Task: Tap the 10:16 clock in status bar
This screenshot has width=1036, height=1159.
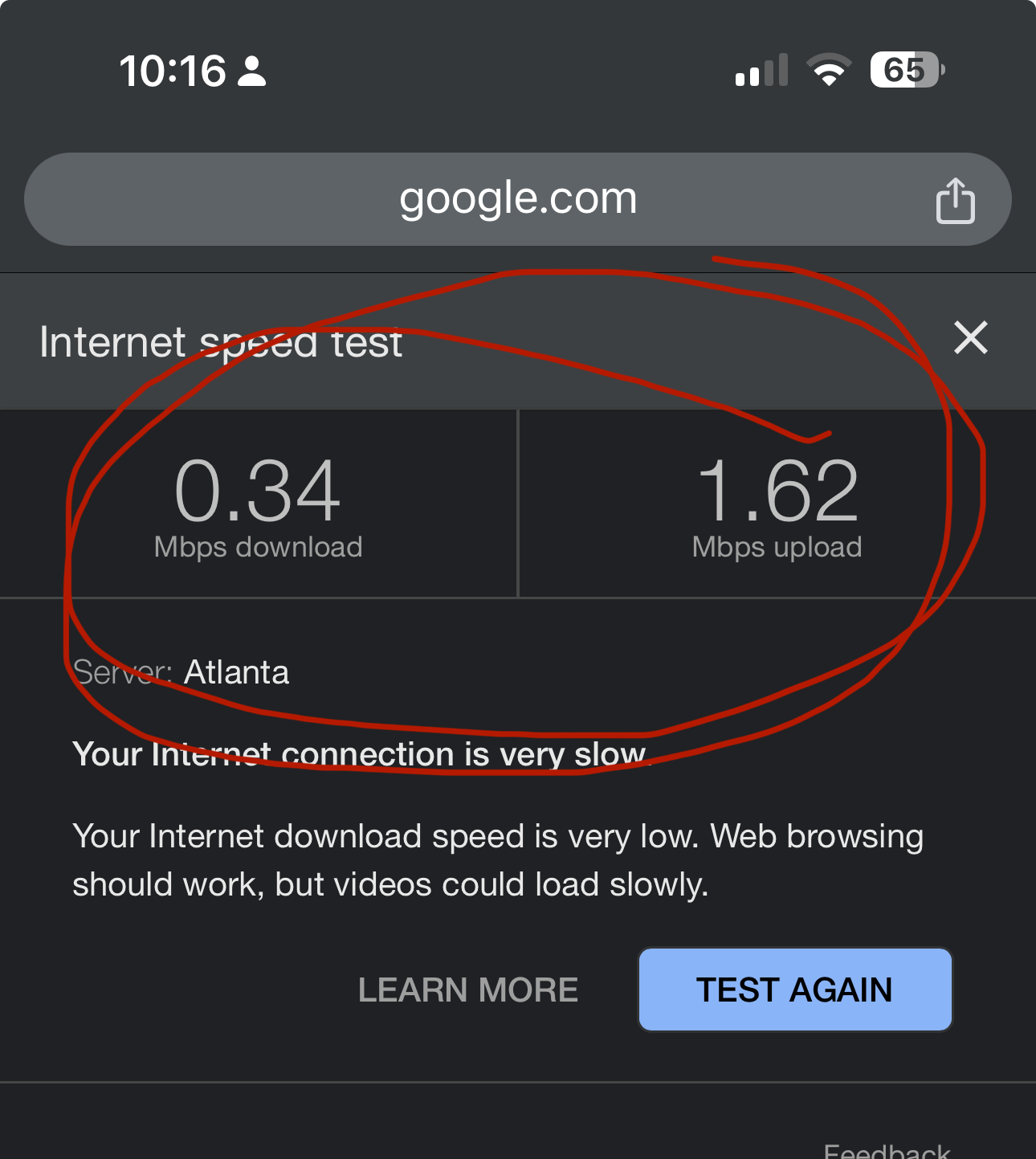Action: pyautogui.click(x=173, y=71)
